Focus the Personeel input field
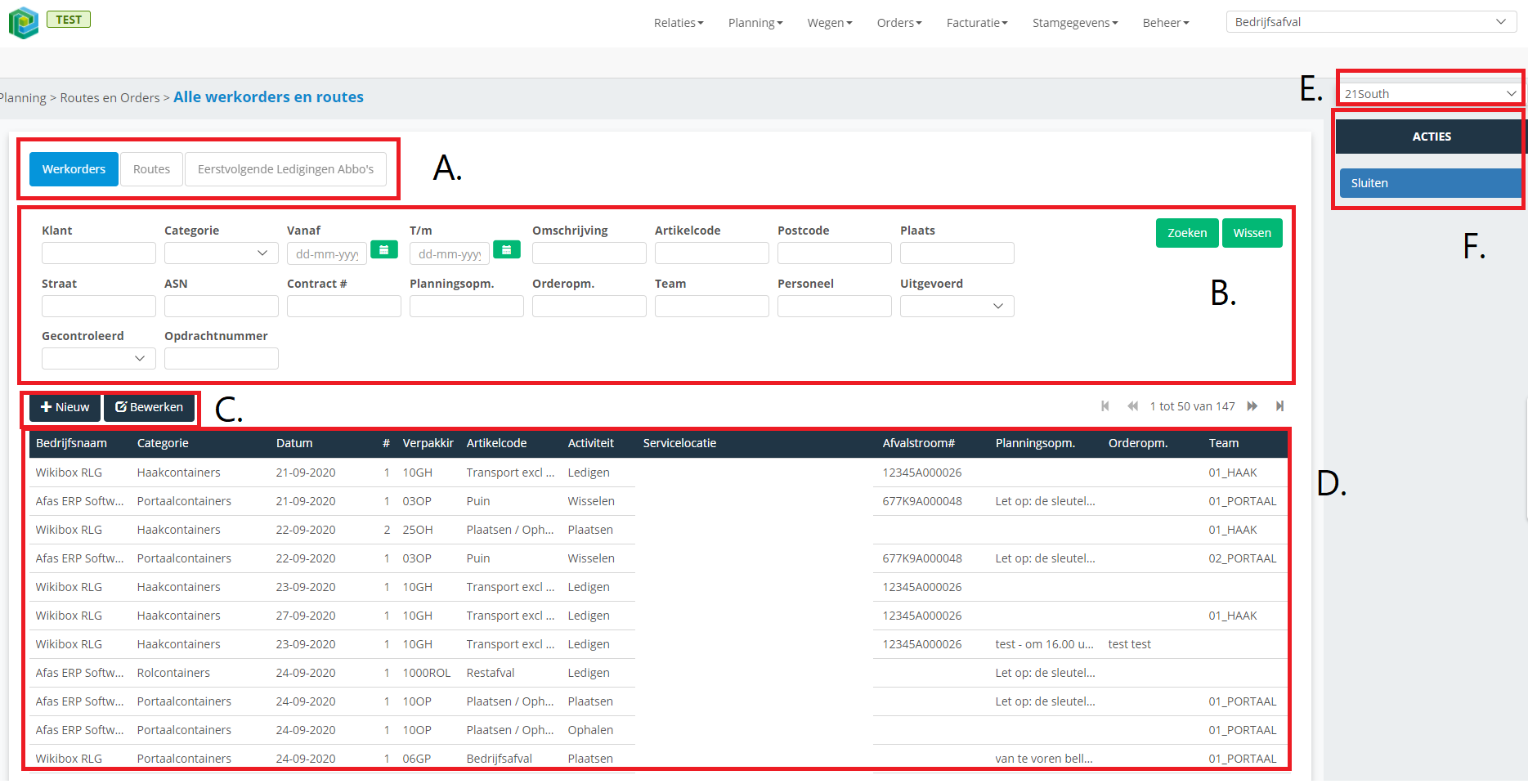 [834, 306]
